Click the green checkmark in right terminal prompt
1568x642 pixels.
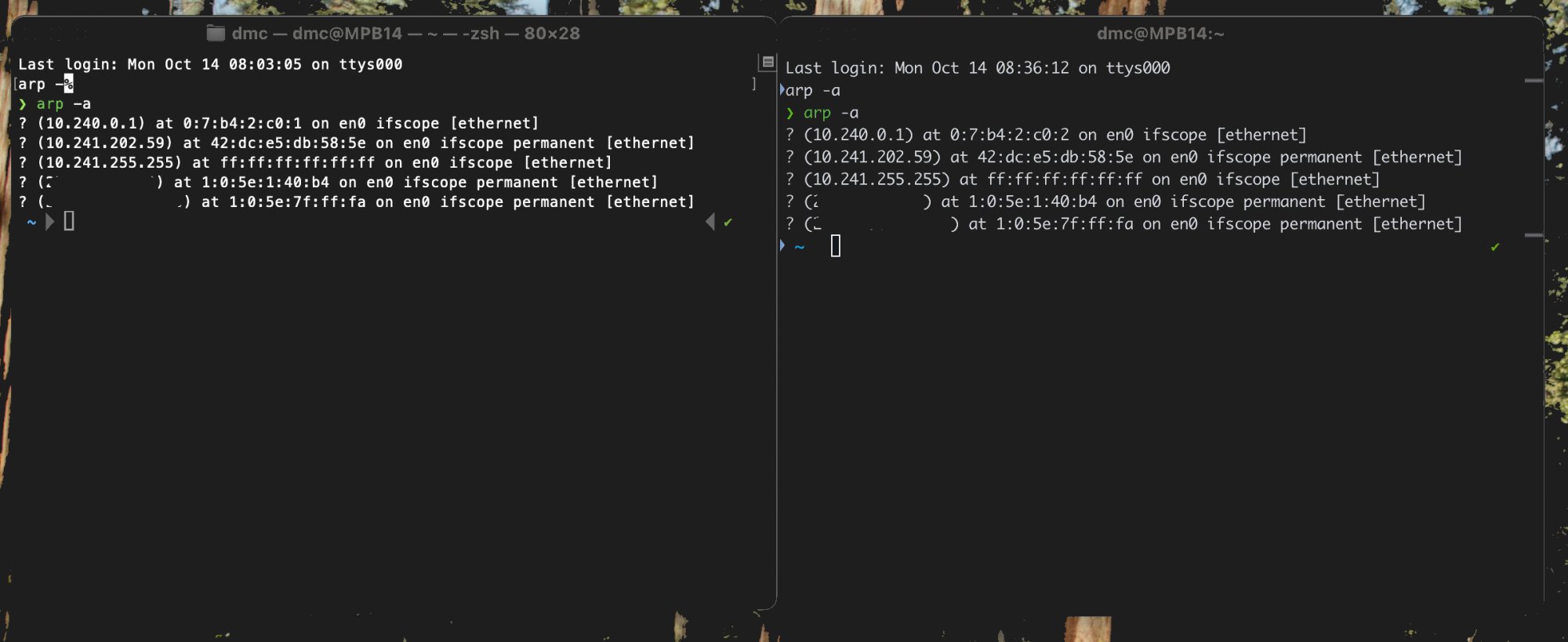coord(1495,248)
